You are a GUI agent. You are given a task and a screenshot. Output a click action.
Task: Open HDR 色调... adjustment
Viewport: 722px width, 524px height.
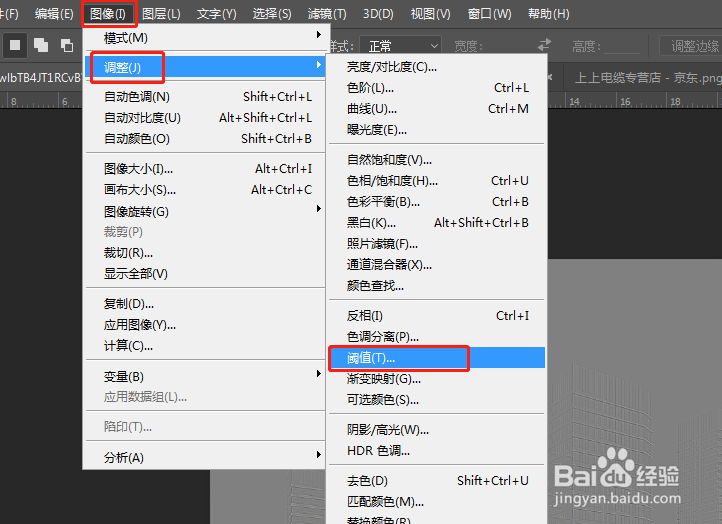(437, 451)
